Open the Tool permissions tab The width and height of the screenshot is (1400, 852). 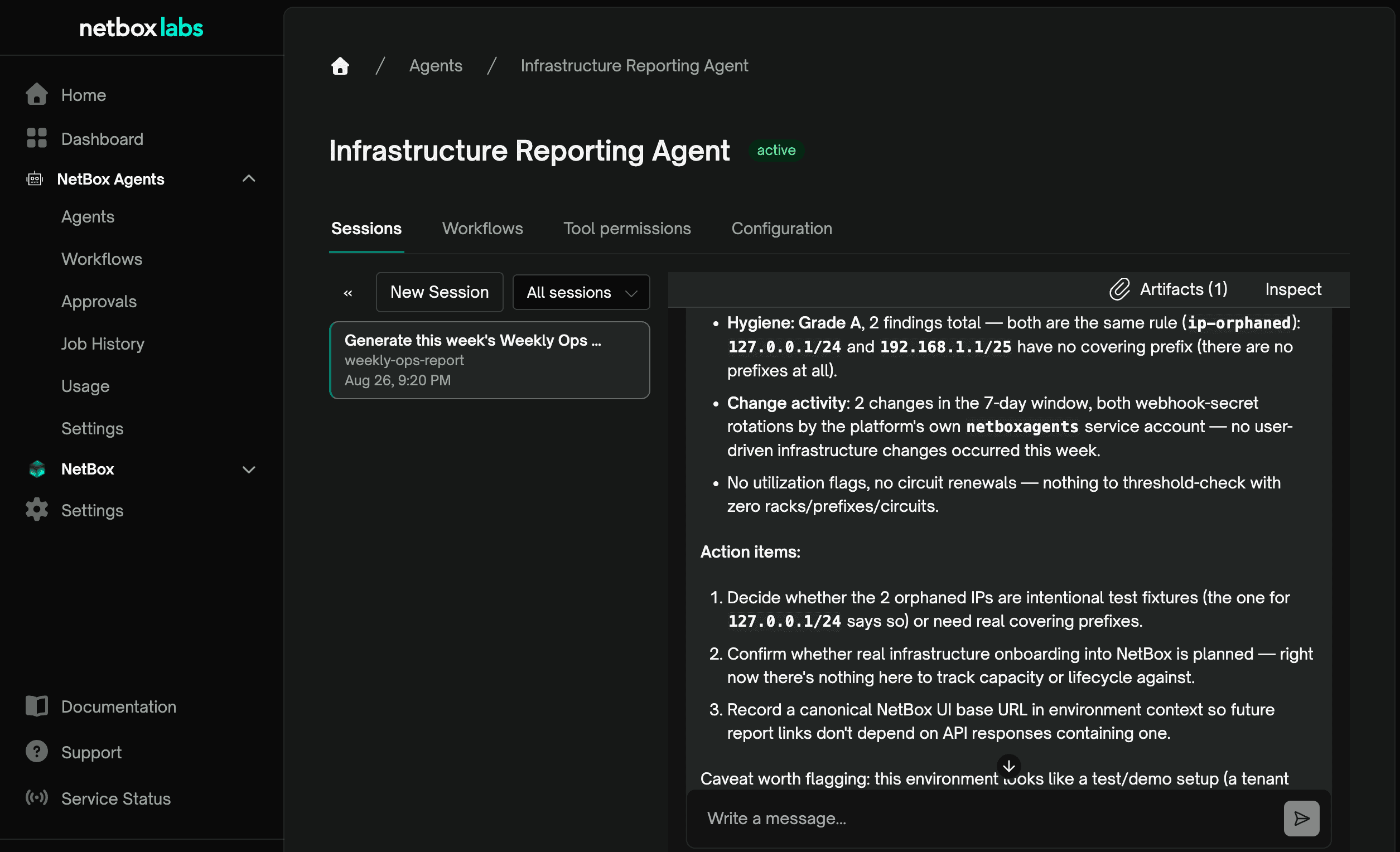tap(627, 229)
